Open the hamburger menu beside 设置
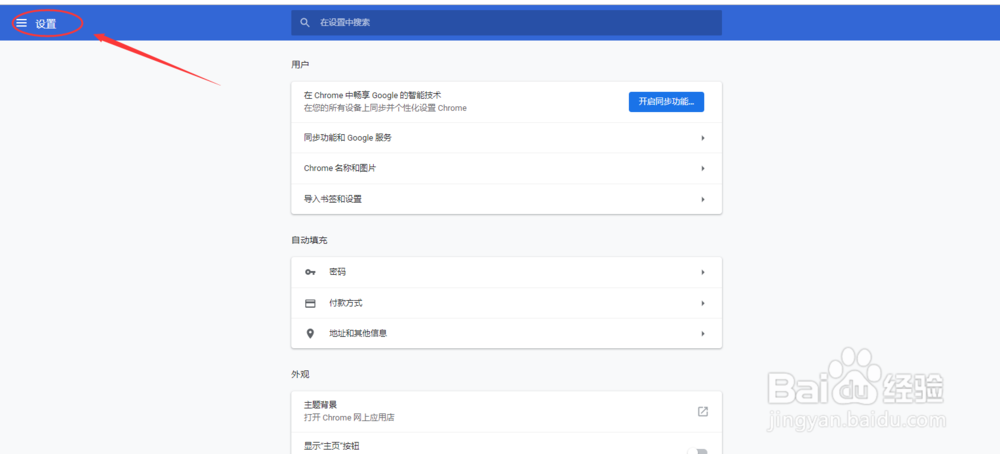Screen dimensions: 1000x454 point(22,23)
